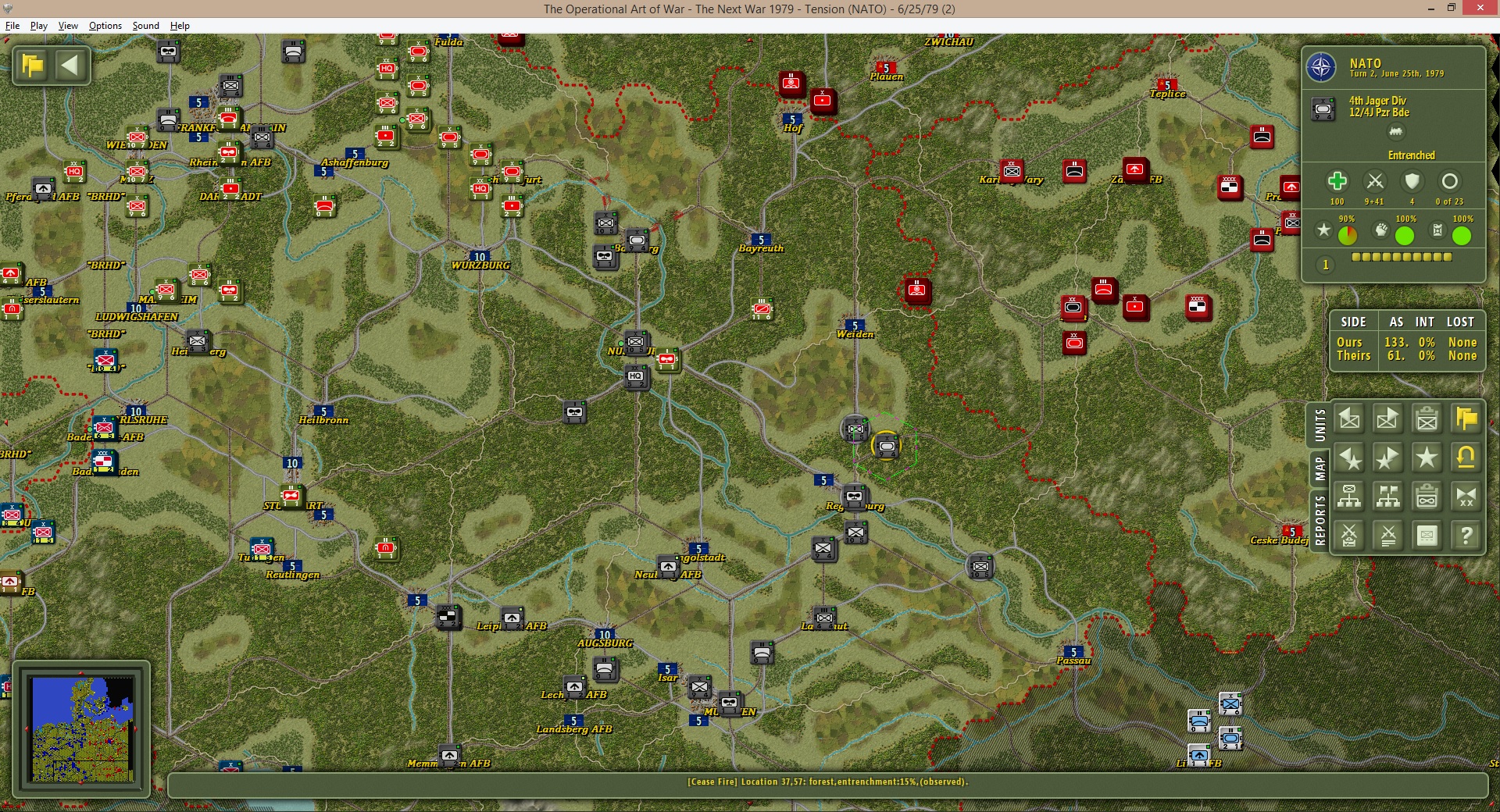Viewport: 1500px width, 812px height.
Task: Click the 'WURZBURG' city label on map
Action: click(x=480, y=265)
